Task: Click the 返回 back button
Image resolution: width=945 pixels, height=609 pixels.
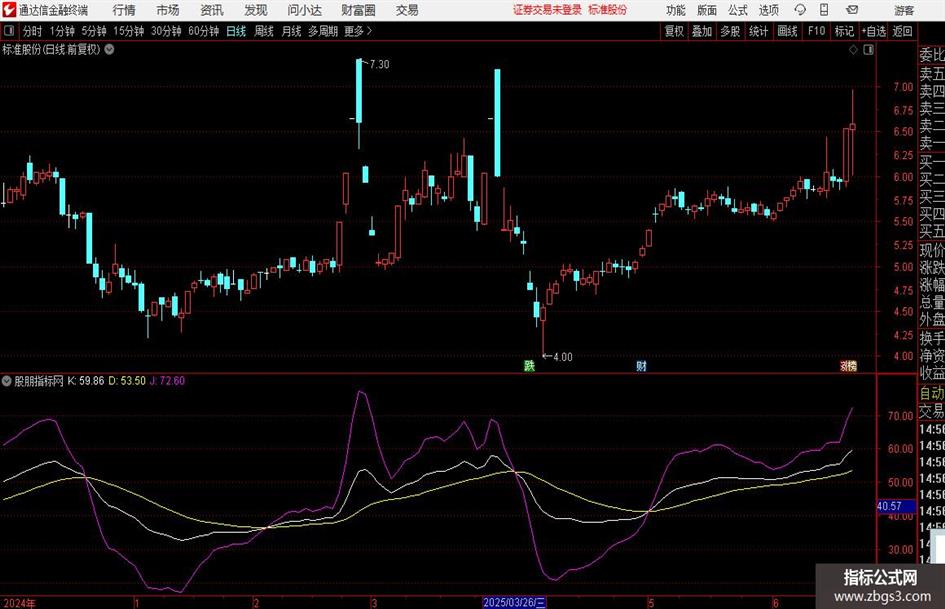Action: point(902,31)
